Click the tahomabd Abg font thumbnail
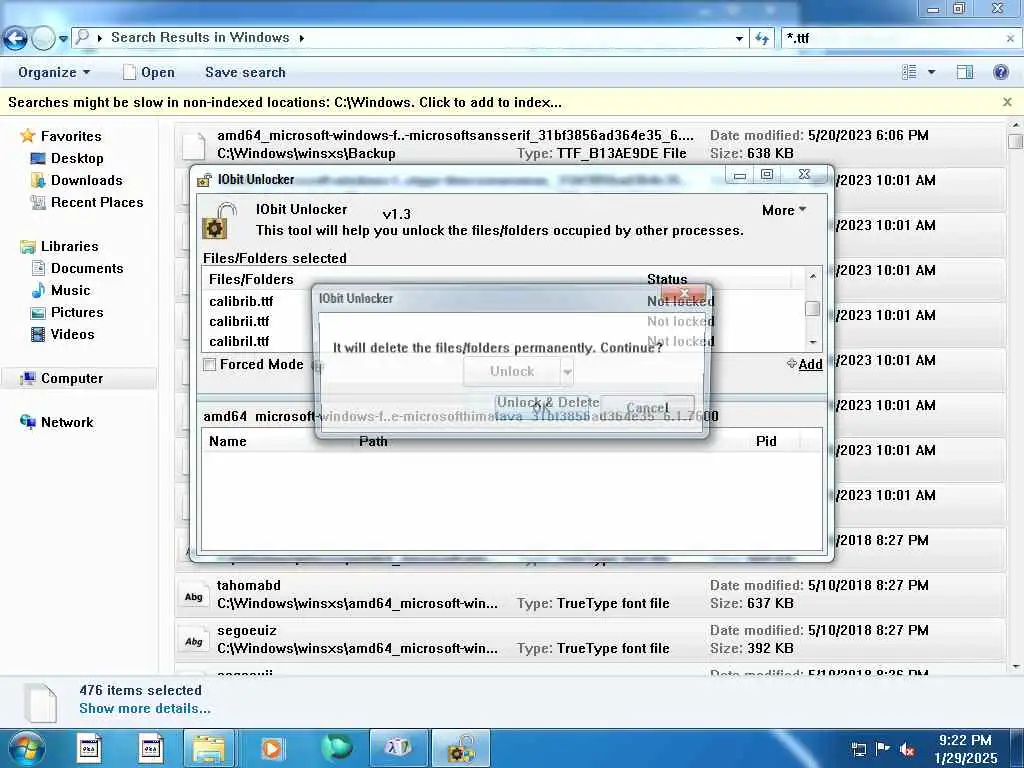Screen dimensions: 1024x768 [193, 596]
